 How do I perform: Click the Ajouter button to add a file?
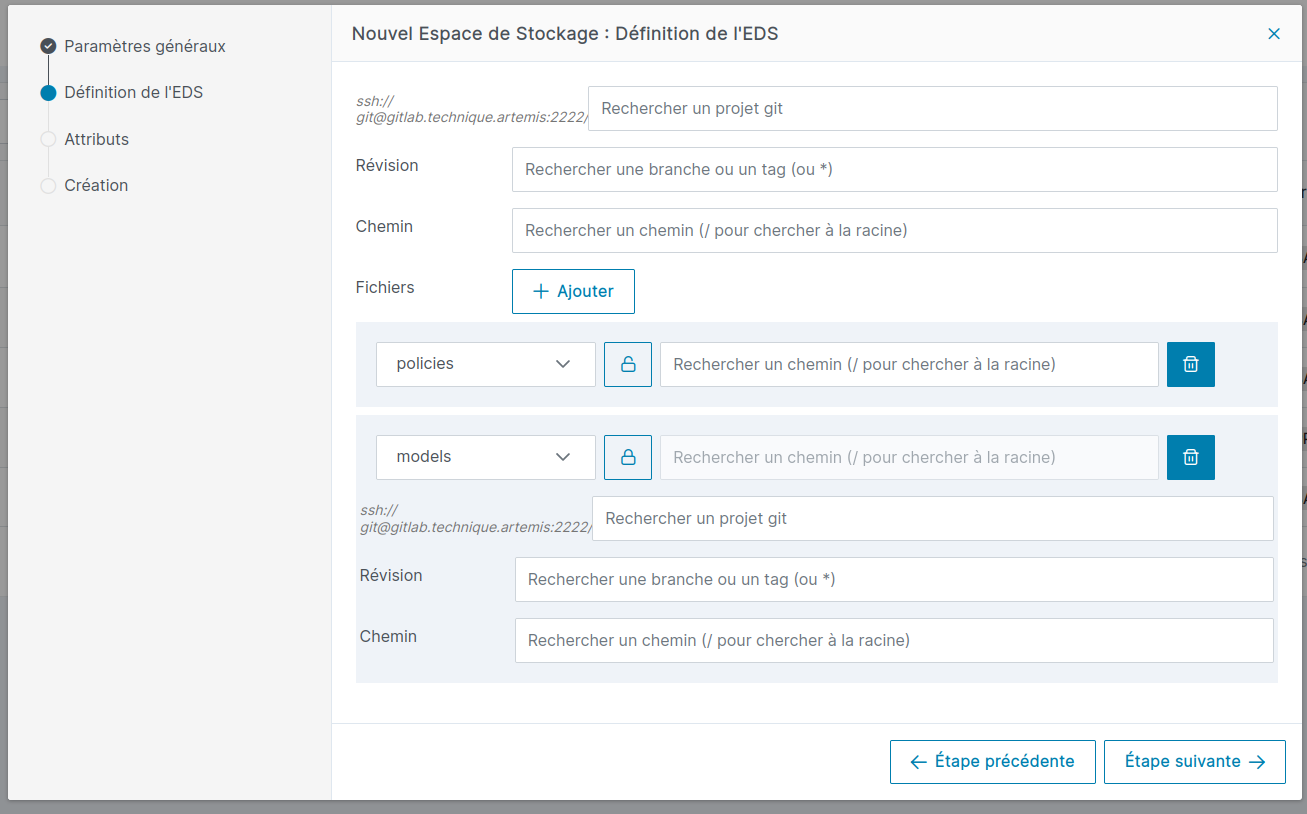pyautogui.click(x=573, y=291)
